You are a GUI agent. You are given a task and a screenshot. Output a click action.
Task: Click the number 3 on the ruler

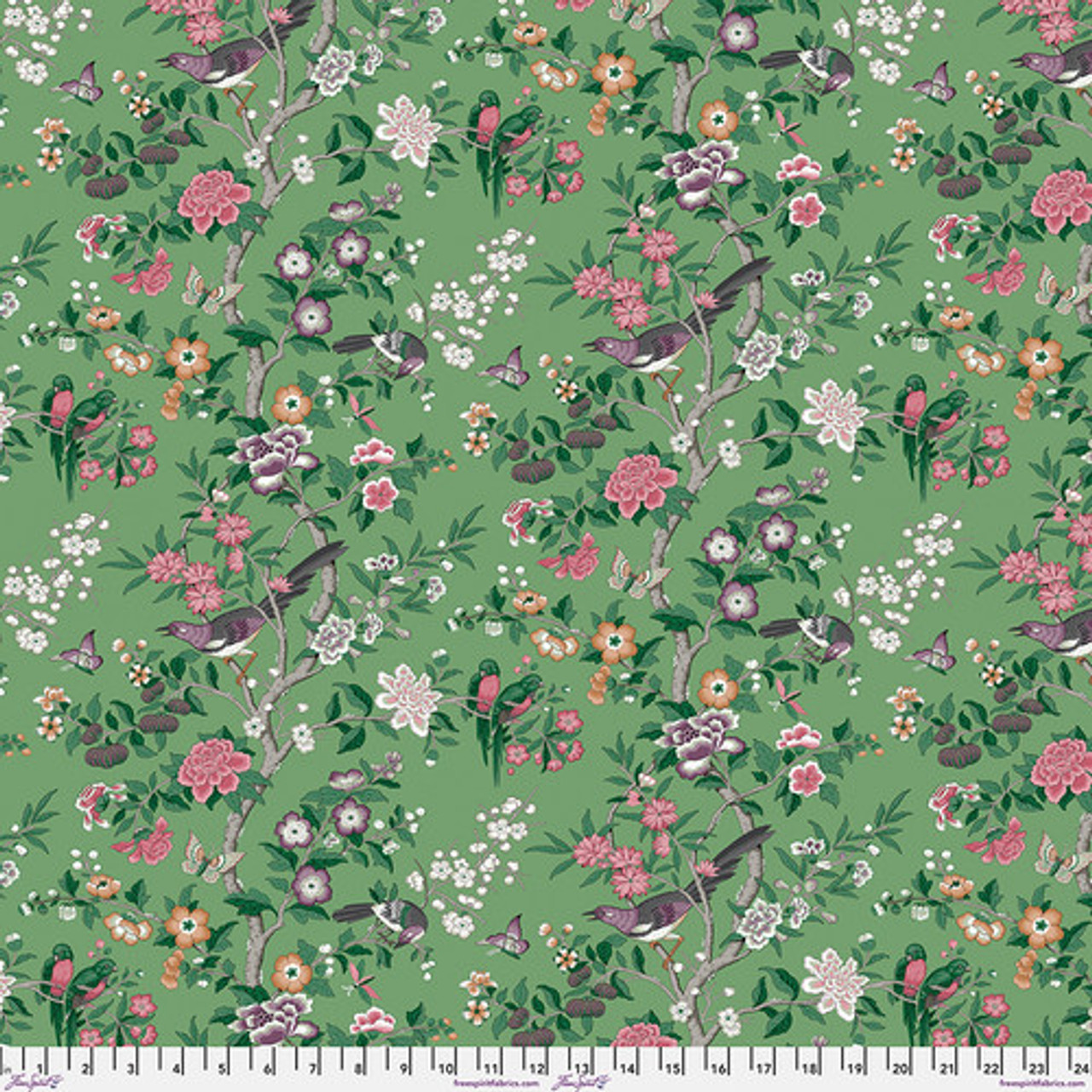coord(130,1067)
